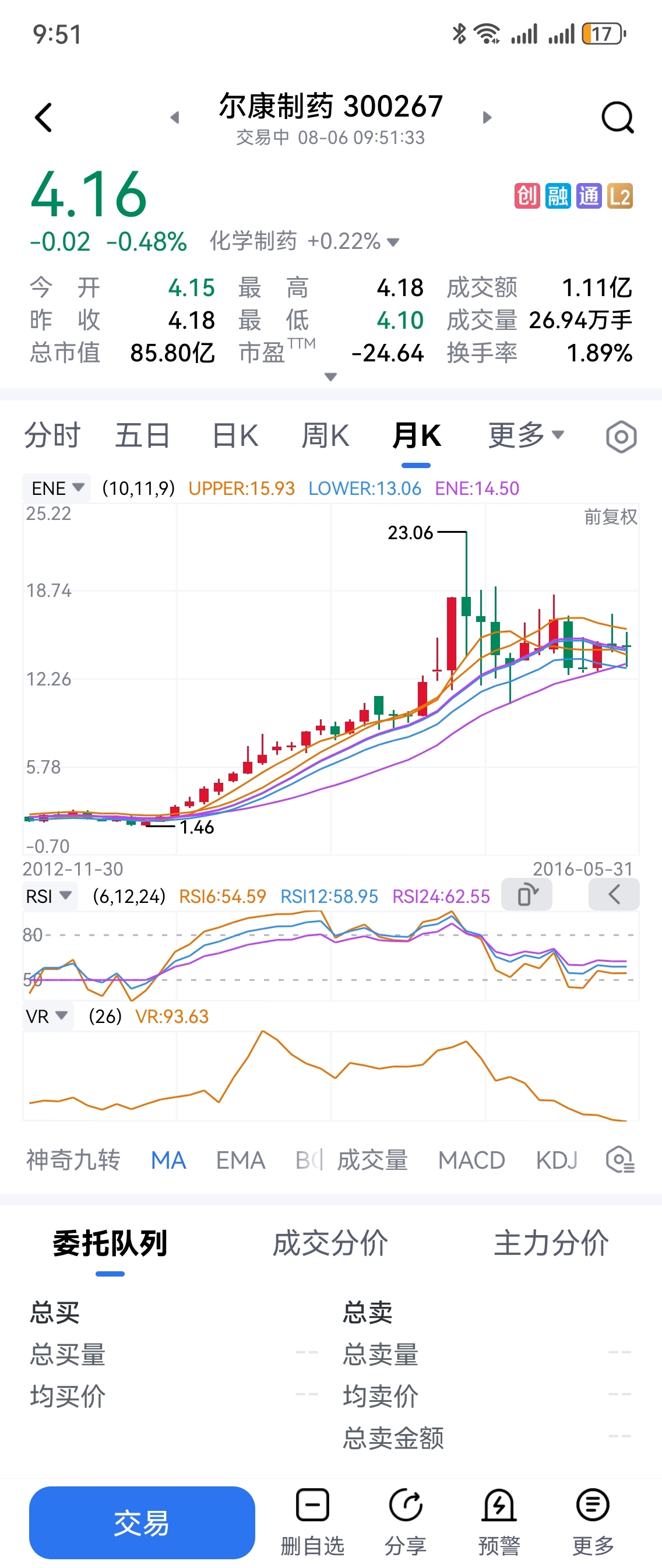Tap the blue 交易 button

pyautogui.click(x=142, y=1523)
